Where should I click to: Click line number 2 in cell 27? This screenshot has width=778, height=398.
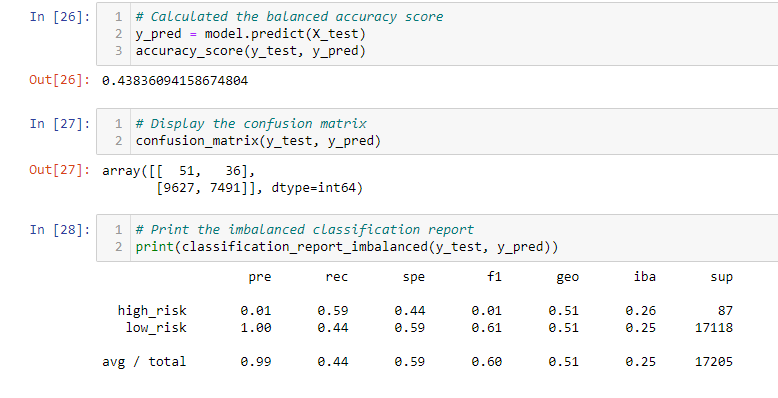coord(118,141)
